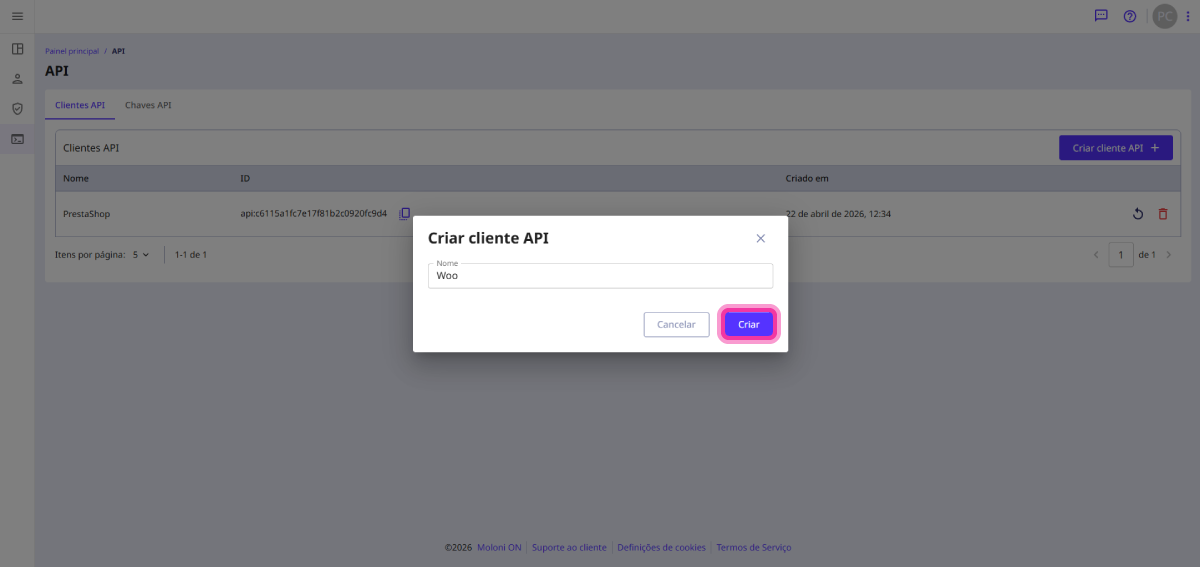Open Definições de cookies link
The image size is (1200, 567).
662,548
